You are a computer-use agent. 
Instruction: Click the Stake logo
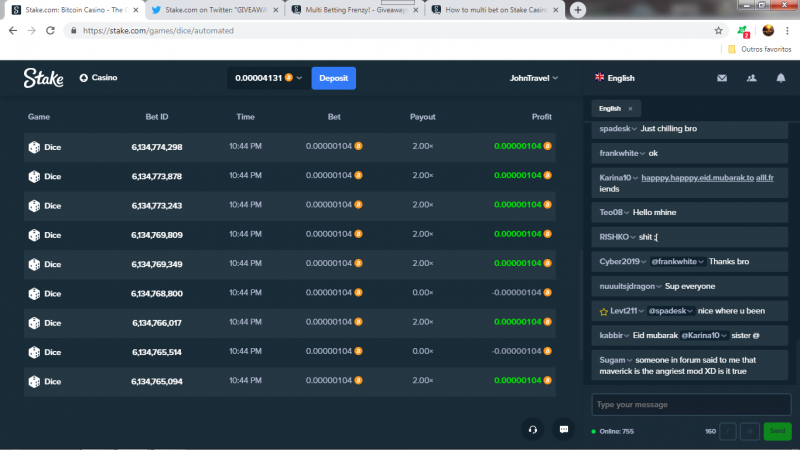pos(43,78)
